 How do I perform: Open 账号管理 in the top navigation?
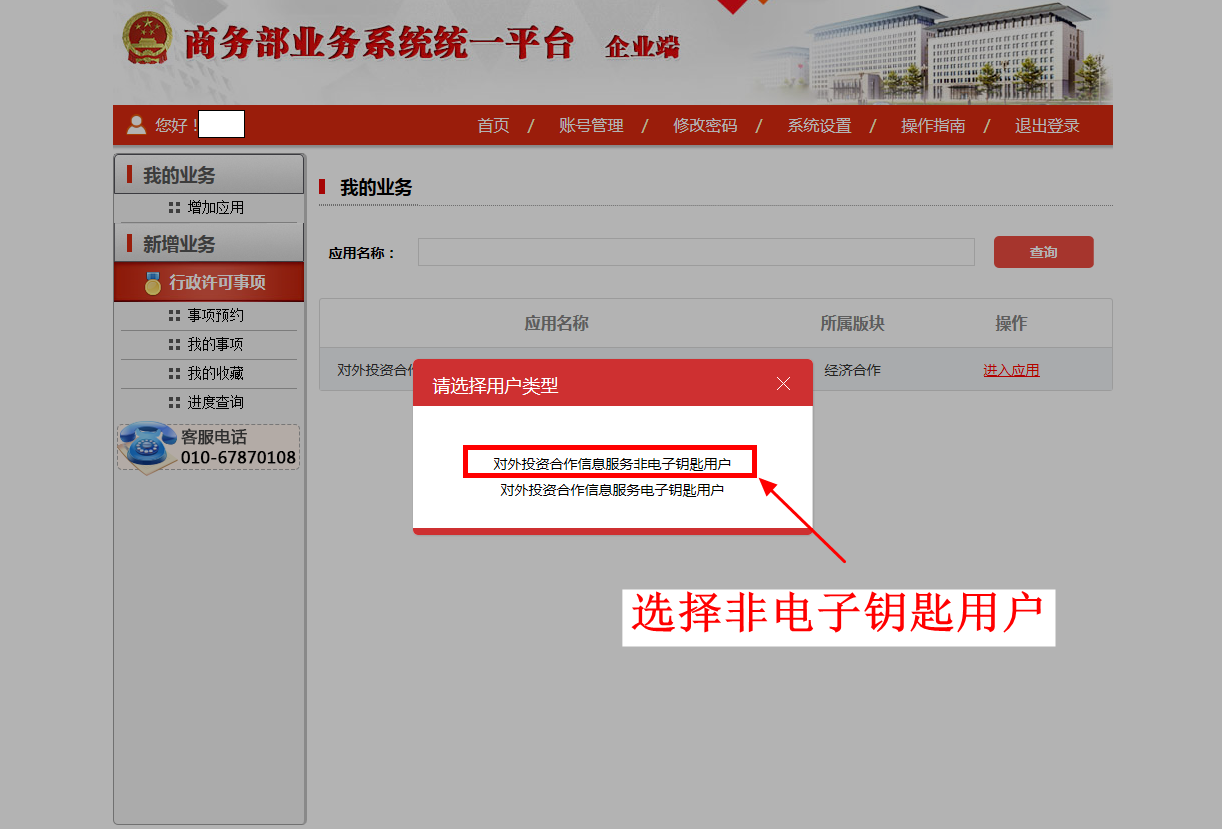pos(591,126)
